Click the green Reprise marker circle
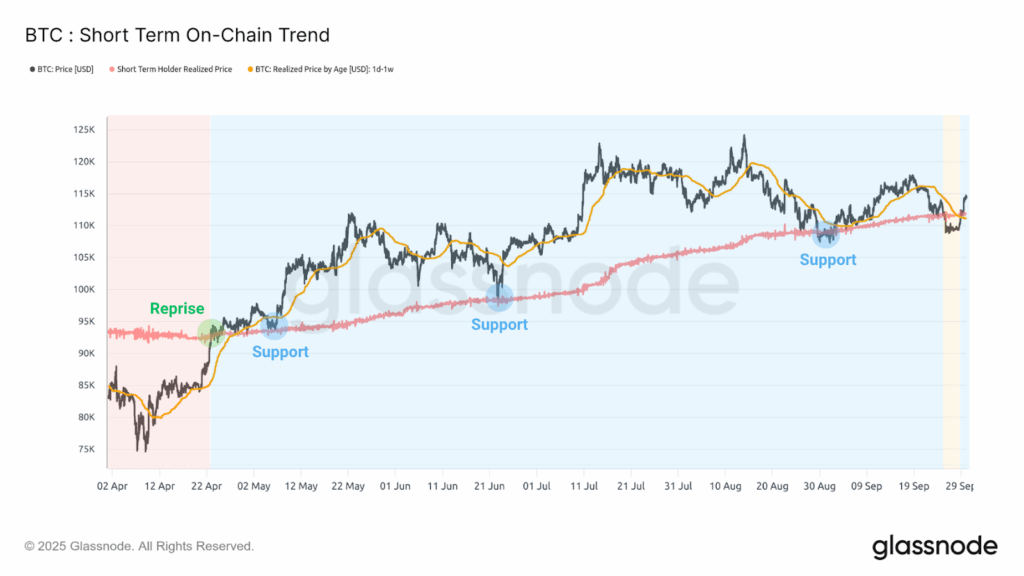The height and width of the screenshot is (576, 1024). pyautogui.click(x=211, y=331)
